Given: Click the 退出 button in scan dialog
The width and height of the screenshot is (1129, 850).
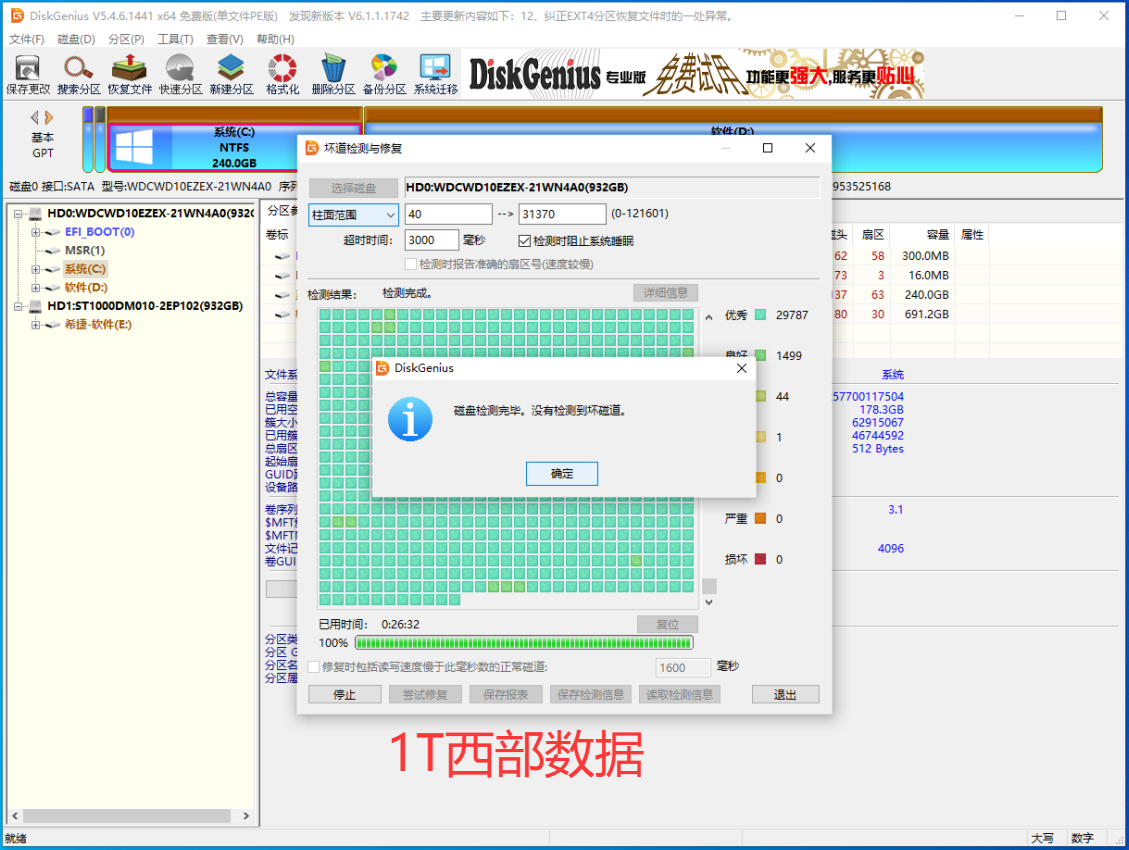Looking at the screenshot, I should pos(785,694).
